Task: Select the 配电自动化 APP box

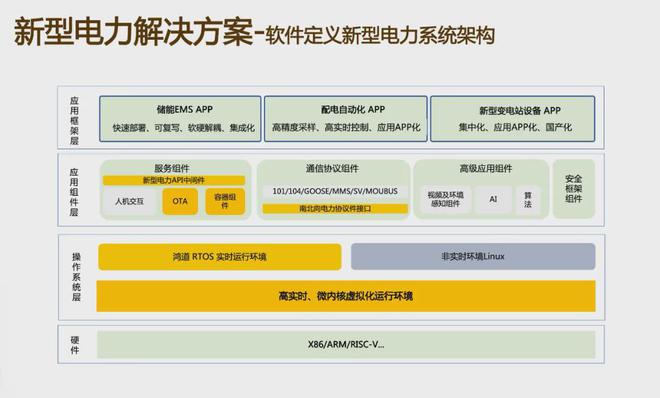Action: [346, 119]
